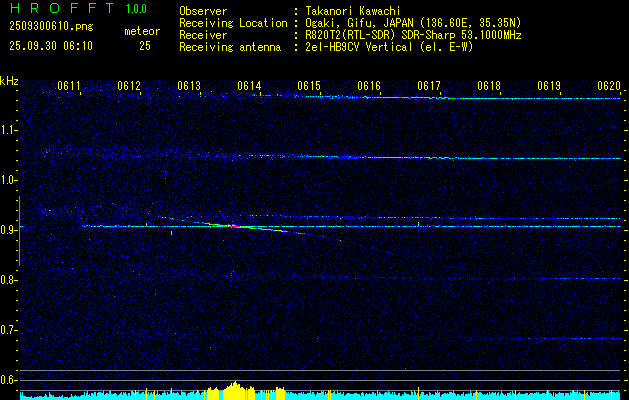Select the 0620 time axis label

click(609, 86)
